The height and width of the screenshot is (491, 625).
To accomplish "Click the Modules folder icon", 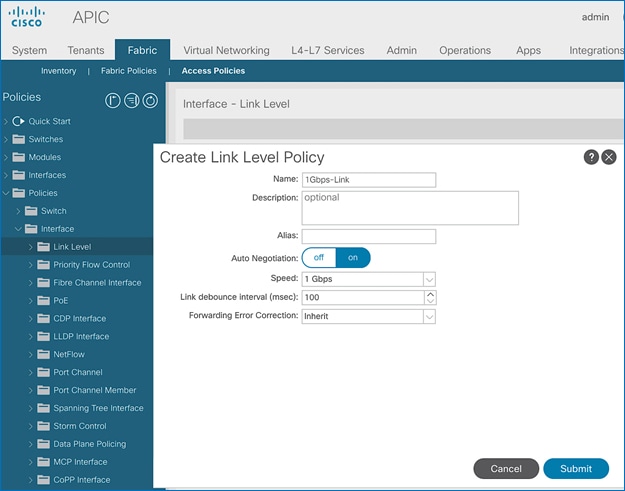I will click(x=19, y=158).
